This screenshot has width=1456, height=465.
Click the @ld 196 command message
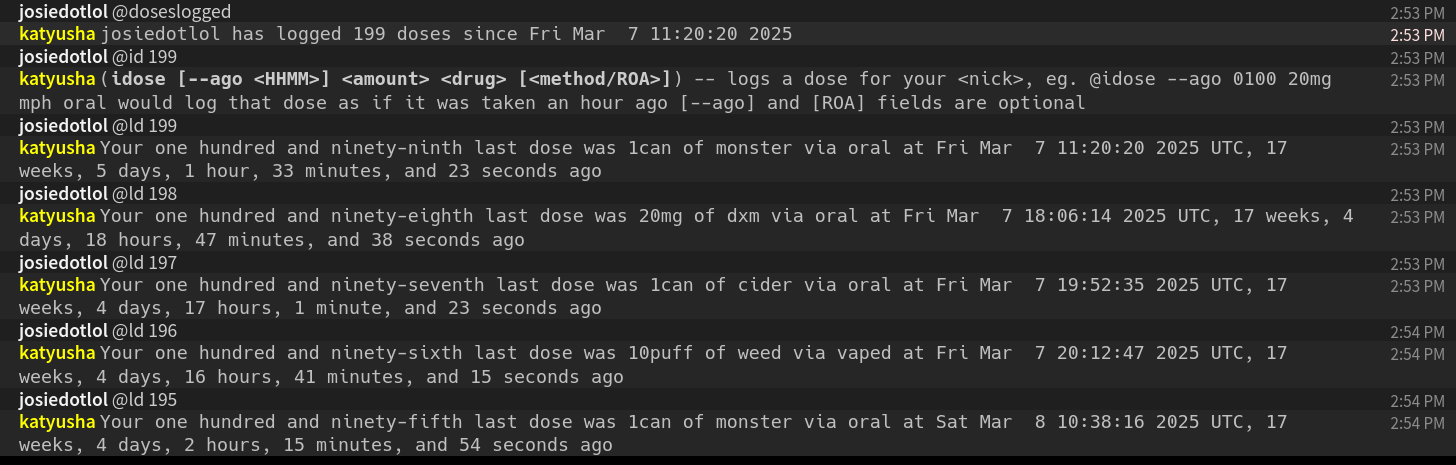[x=144, y=331]
